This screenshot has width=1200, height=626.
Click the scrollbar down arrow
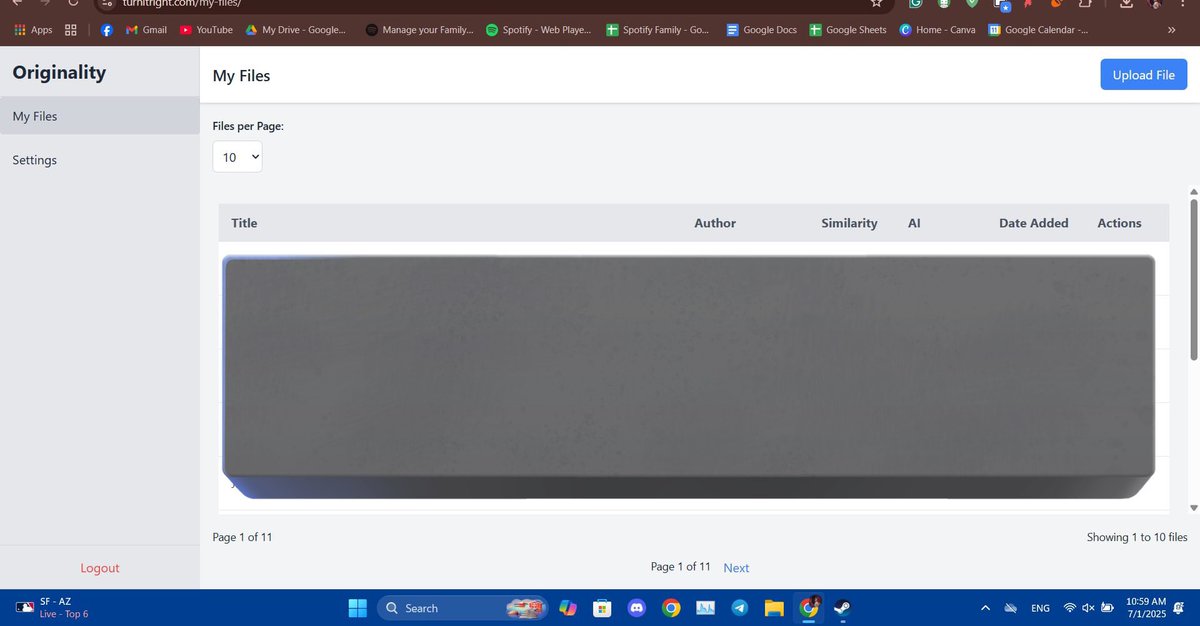(x=1193, y=508)
